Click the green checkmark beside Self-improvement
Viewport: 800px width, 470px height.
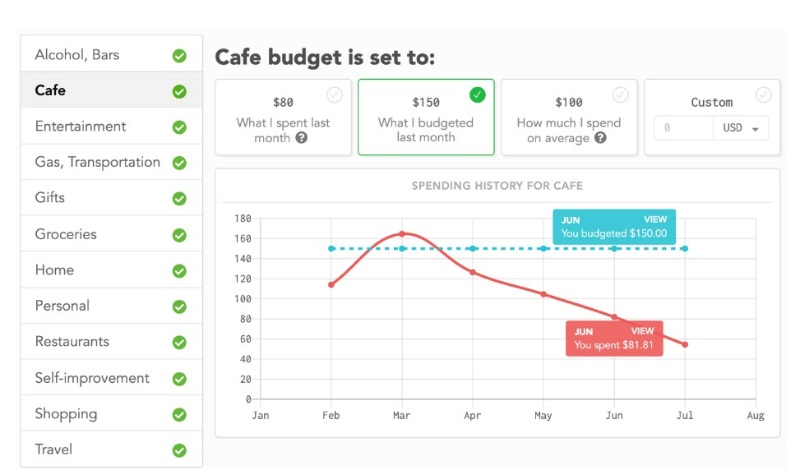(179, 379)
